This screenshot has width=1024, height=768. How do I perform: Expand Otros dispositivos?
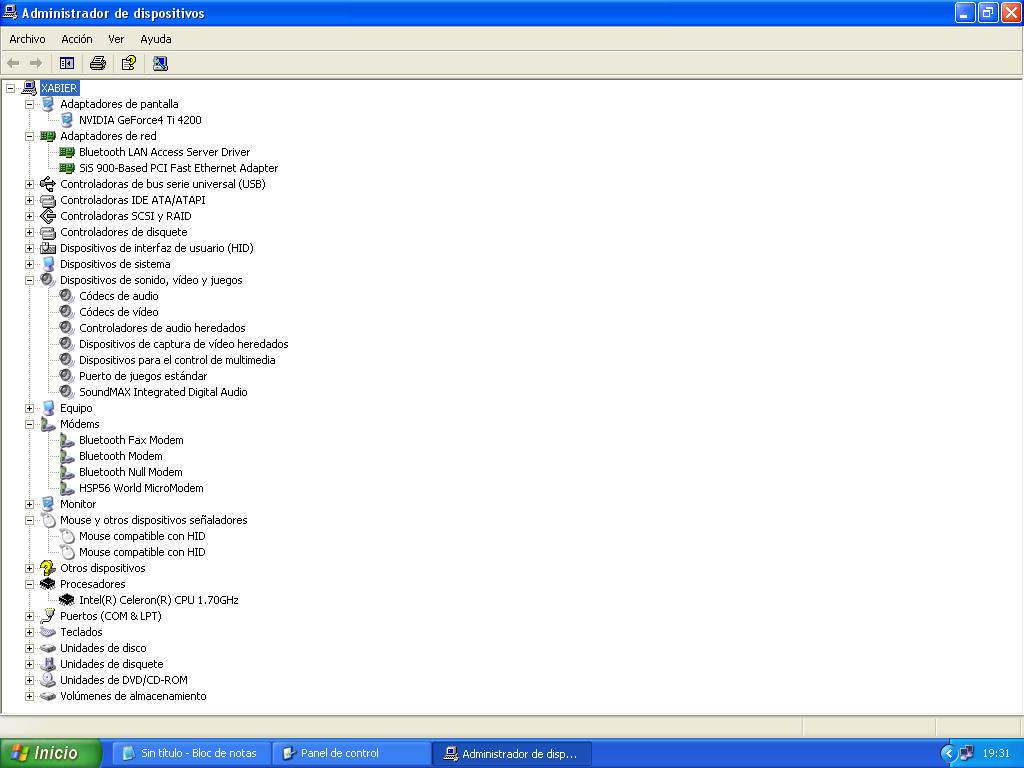(x=29, y=568)
